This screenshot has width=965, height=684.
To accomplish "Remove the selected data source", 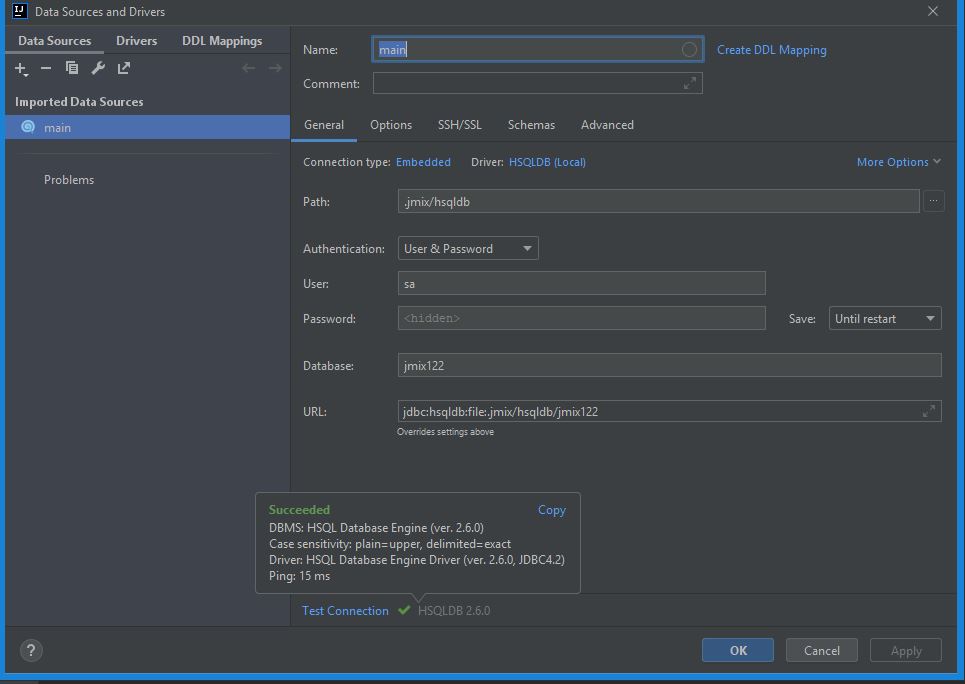I will (x=46, y=68).
